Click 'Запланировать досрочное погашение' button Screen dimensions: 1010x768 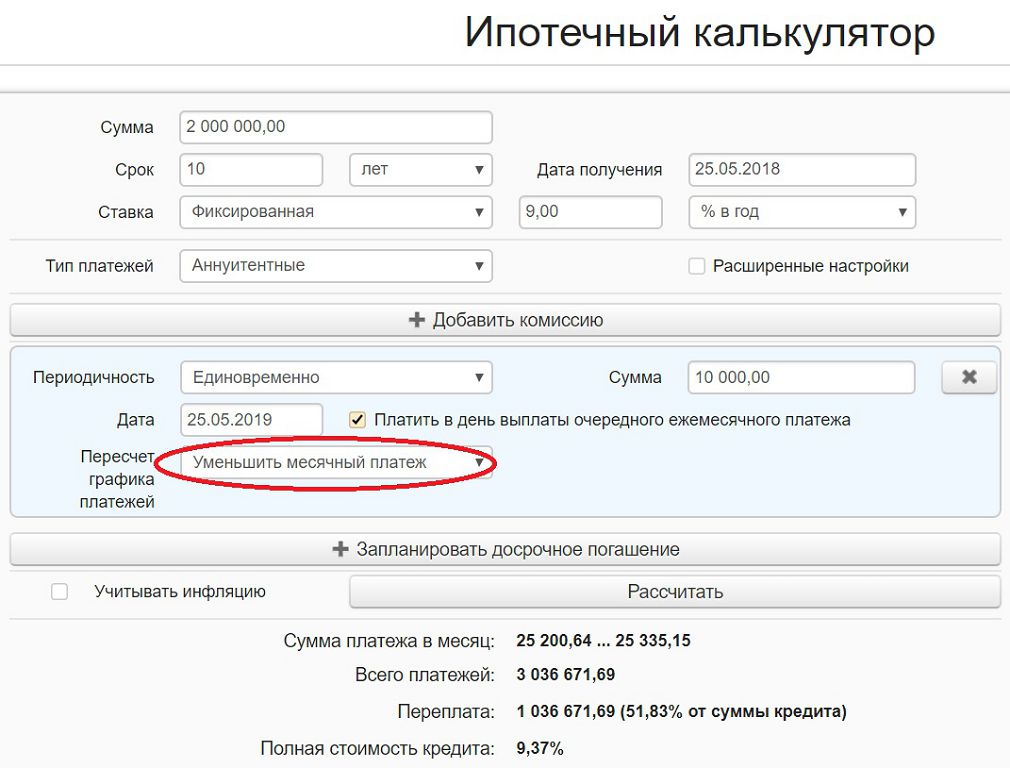[505, 550]
